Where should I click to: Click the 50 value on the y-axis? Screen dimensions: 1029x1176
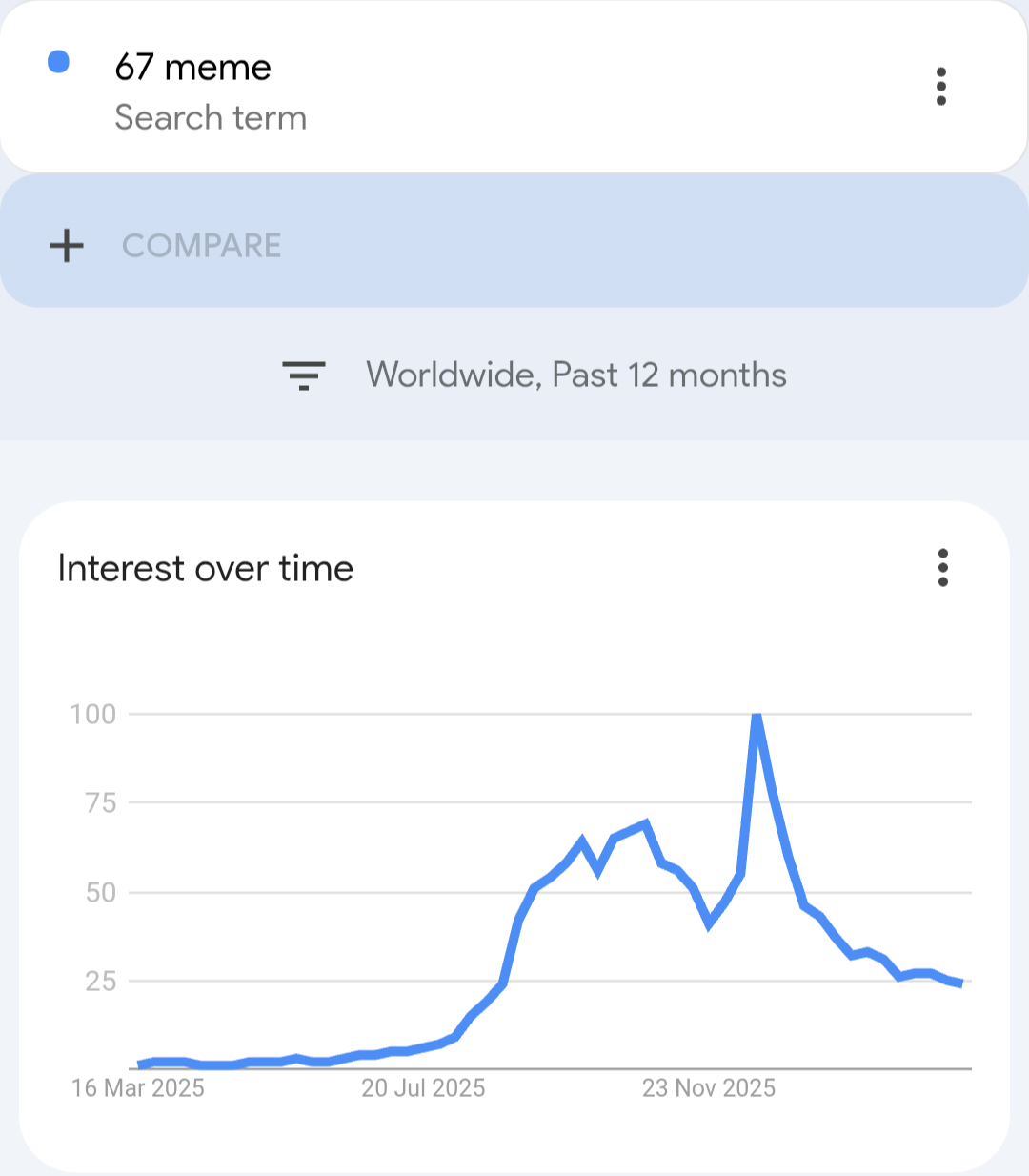pyautogui.click(x=101, y=893)
